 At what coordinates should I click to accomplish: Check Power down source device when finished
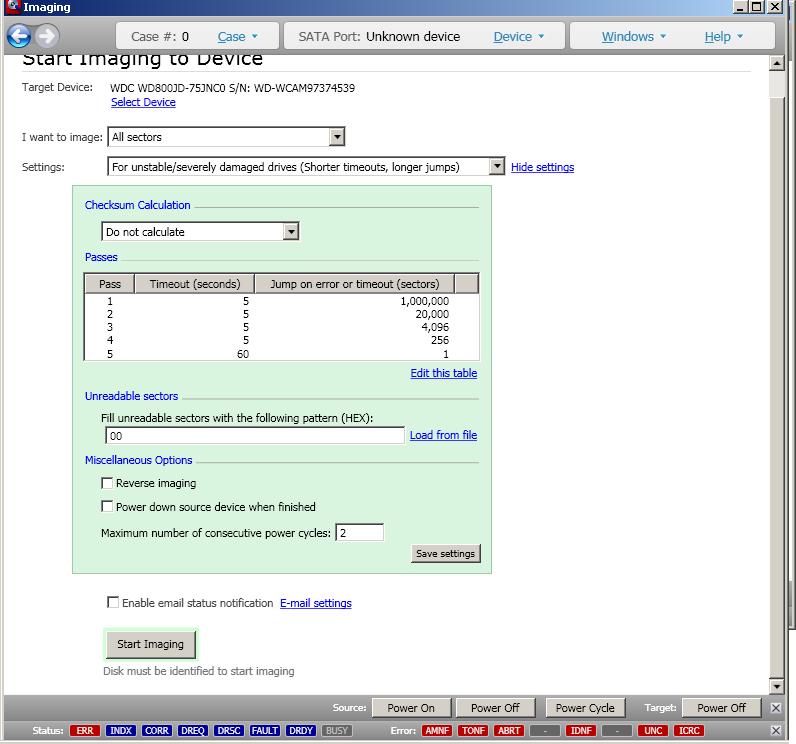tap(107, 506)
